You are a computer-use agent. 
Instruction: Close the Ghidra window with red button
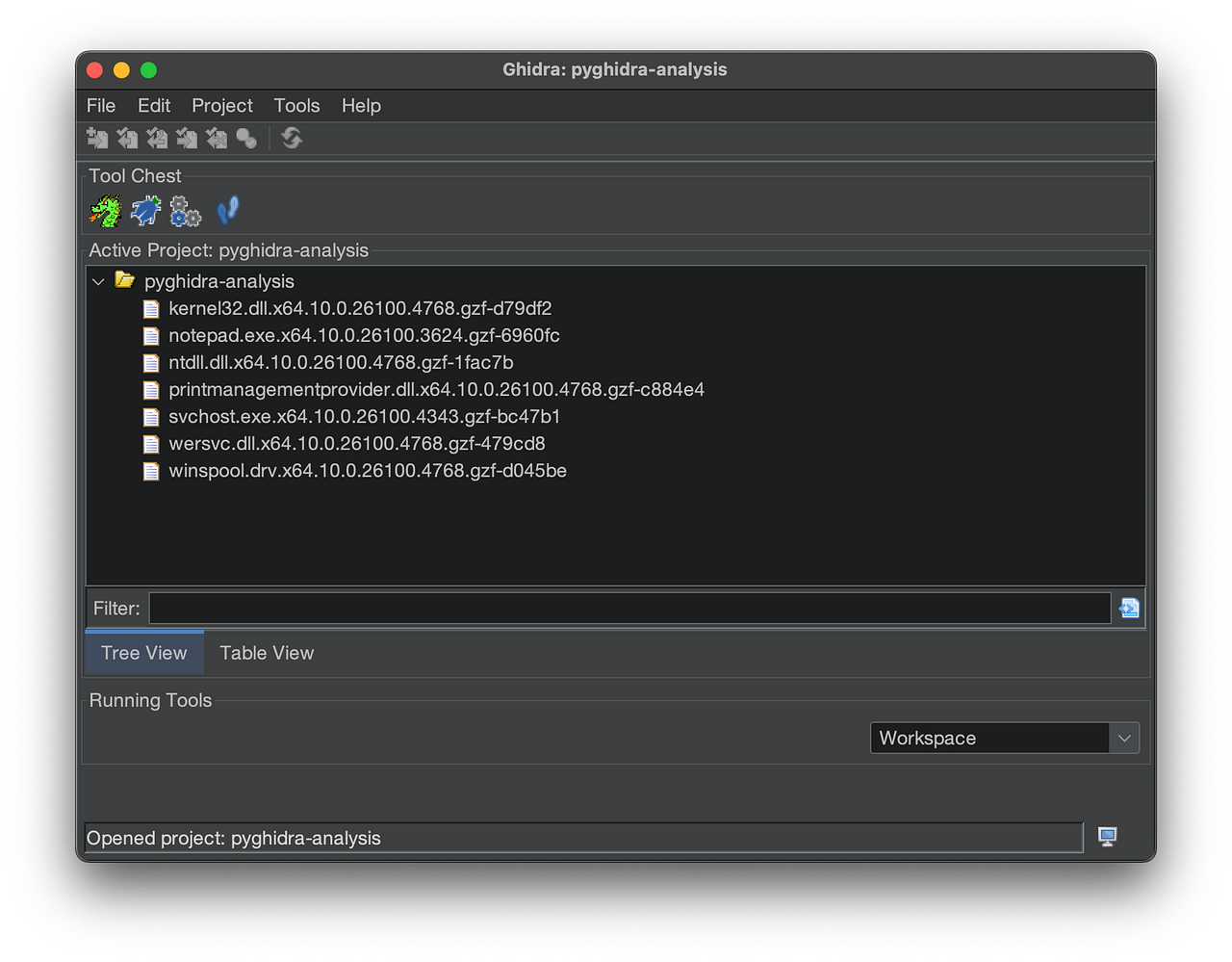(x=94, y=70)
